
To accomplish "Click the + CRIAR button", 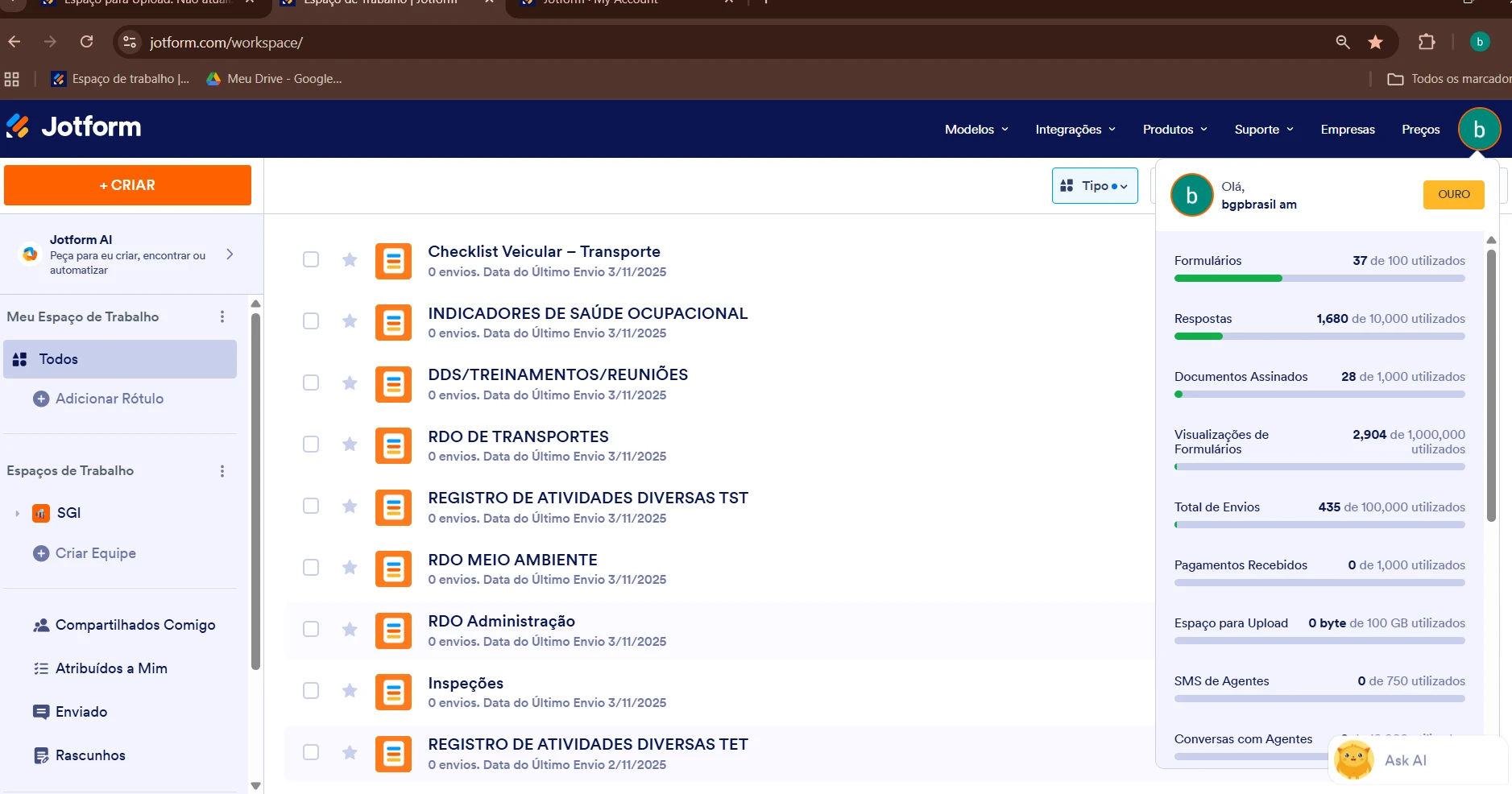I will 126,184.
